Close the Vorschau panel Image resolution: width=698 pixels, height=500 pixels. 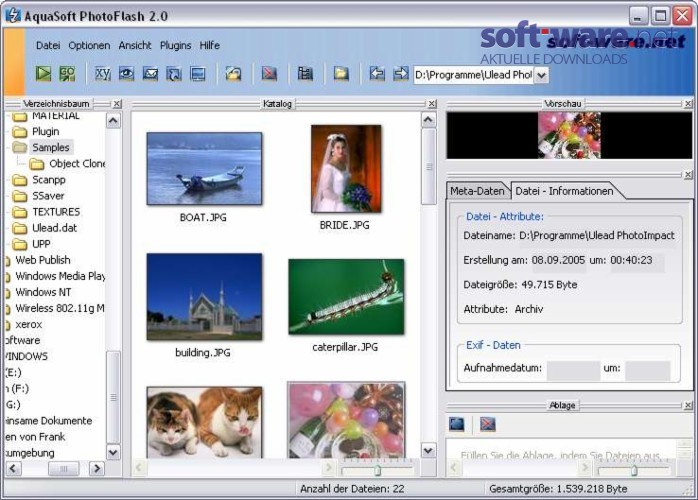point(688,104)
